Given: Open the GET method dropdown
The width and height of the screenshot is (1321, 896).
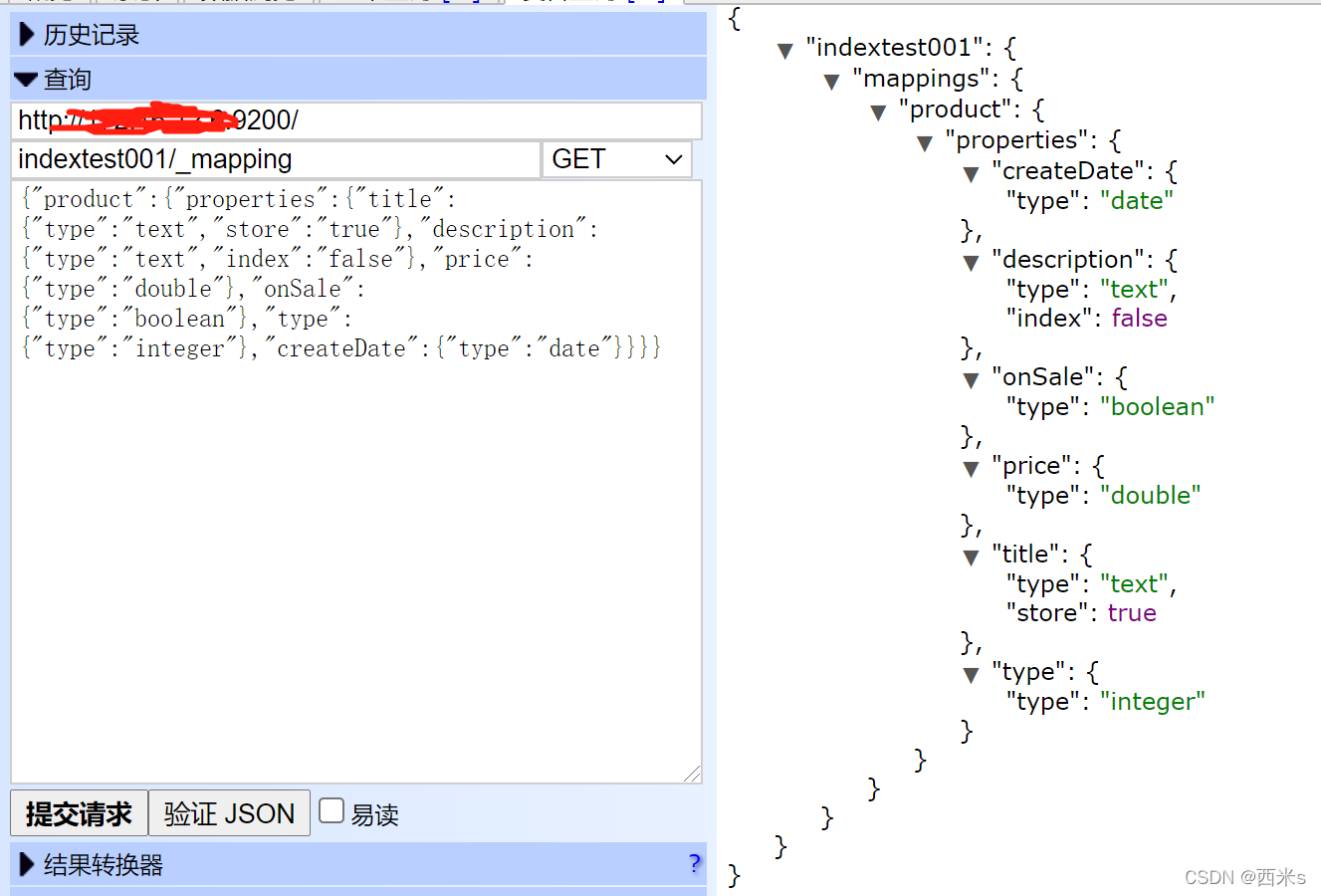Looking at the screenshot, I should [617, 159].
